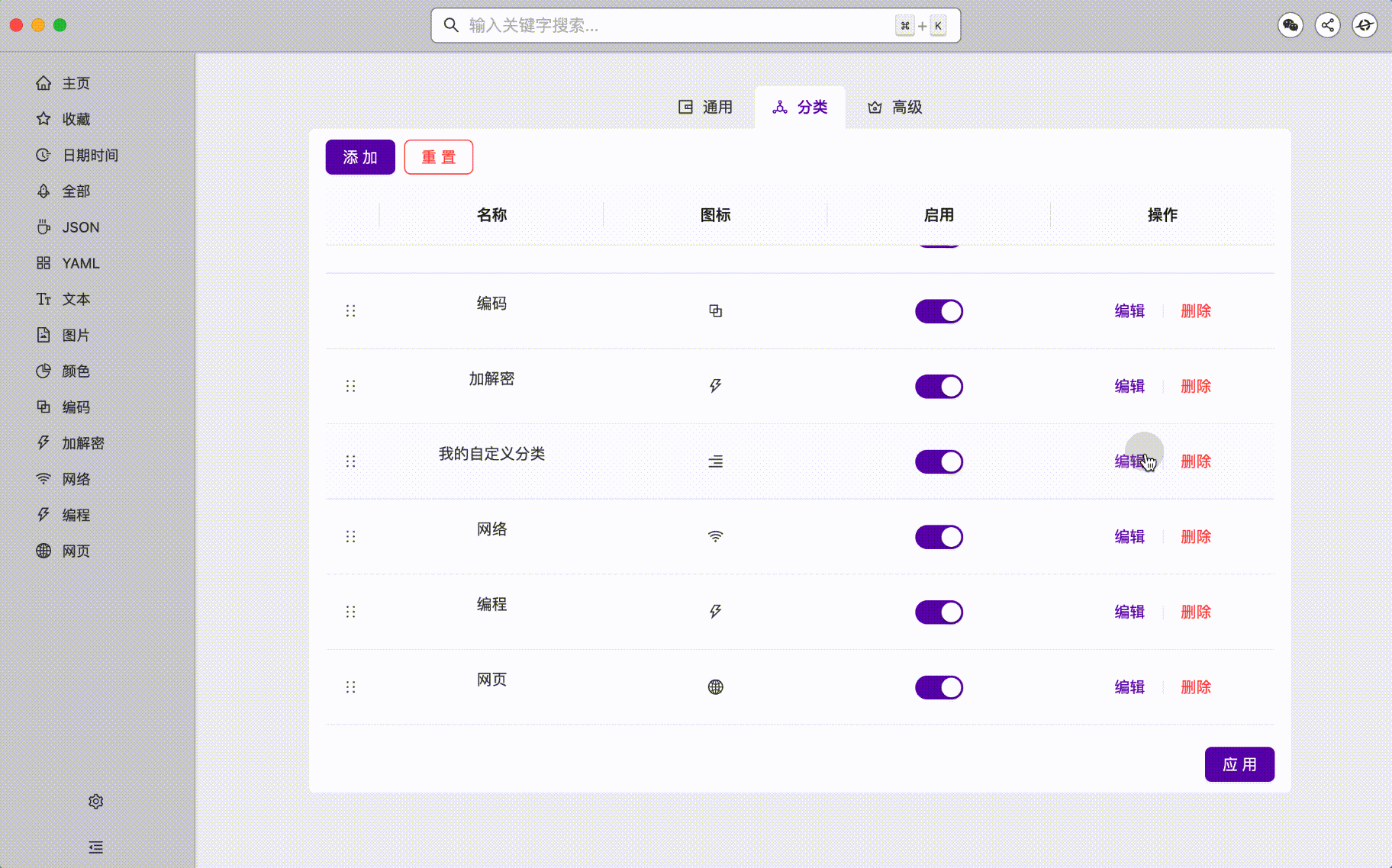Image resolution: width=1392 pixels, height=868 pixels.
Task: Click the 全部 icon in sidebar
Action: [x=43, y=191]
